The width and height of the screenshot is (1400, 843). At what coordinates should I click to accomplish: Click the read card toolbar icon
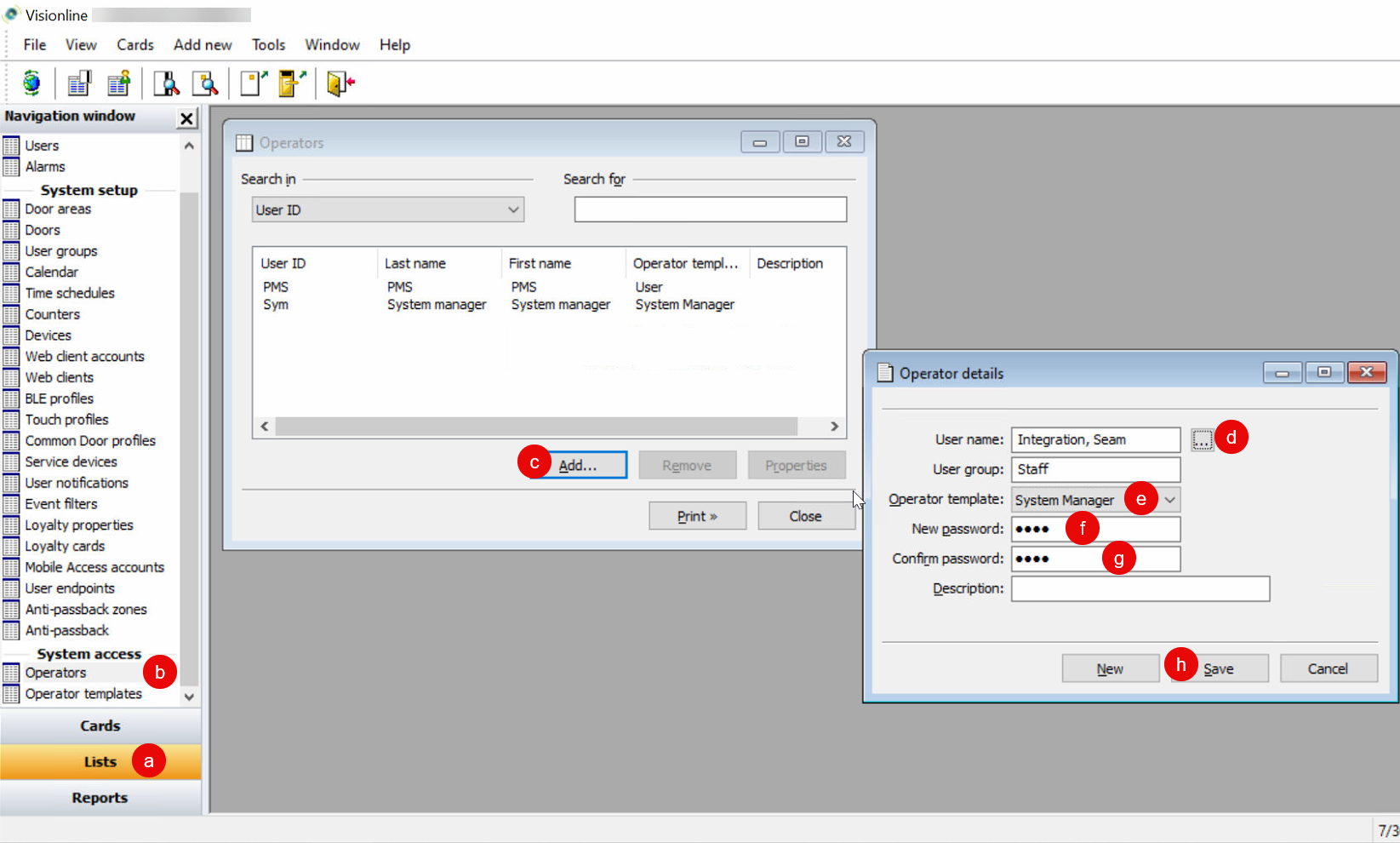166,83
